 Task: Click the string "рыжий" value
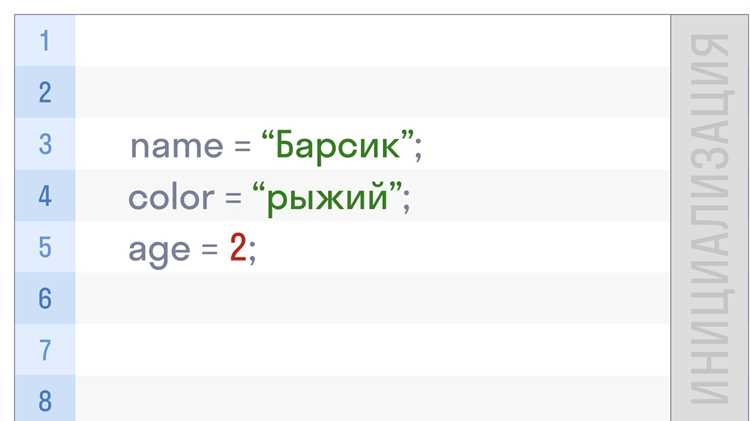(x=327, y=197)
